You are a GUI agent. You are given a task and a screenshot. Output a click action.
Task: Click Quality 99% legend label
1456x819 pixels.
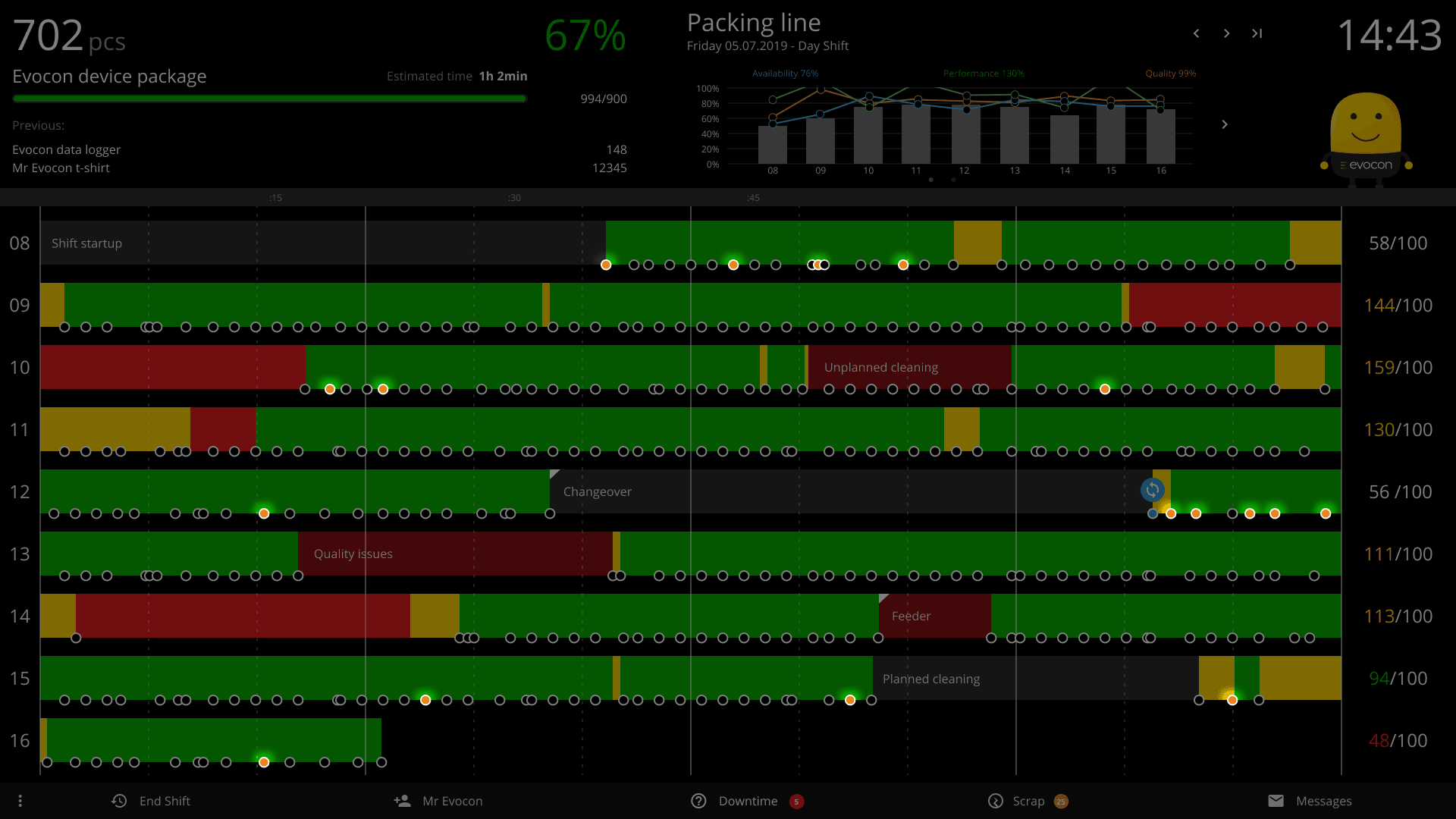click(1170, 74)
